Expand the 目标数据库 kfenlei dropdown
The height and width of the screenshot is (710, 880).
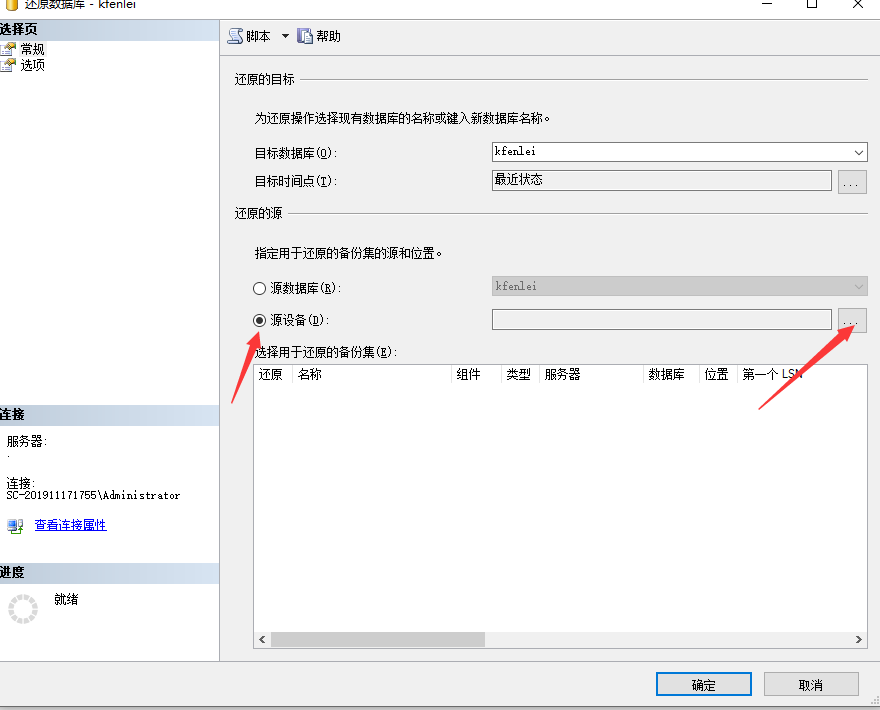[x=859, y=152]
